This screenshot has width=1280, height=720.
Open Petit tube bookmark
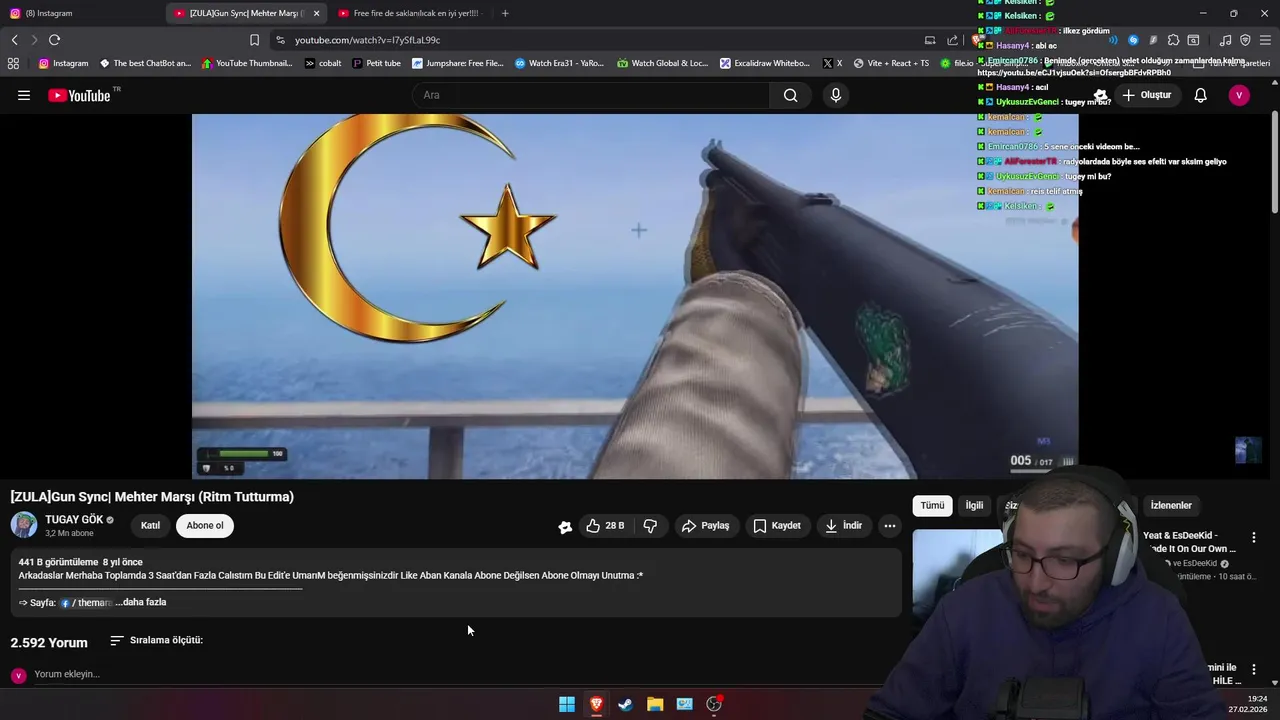pos(376,63)
